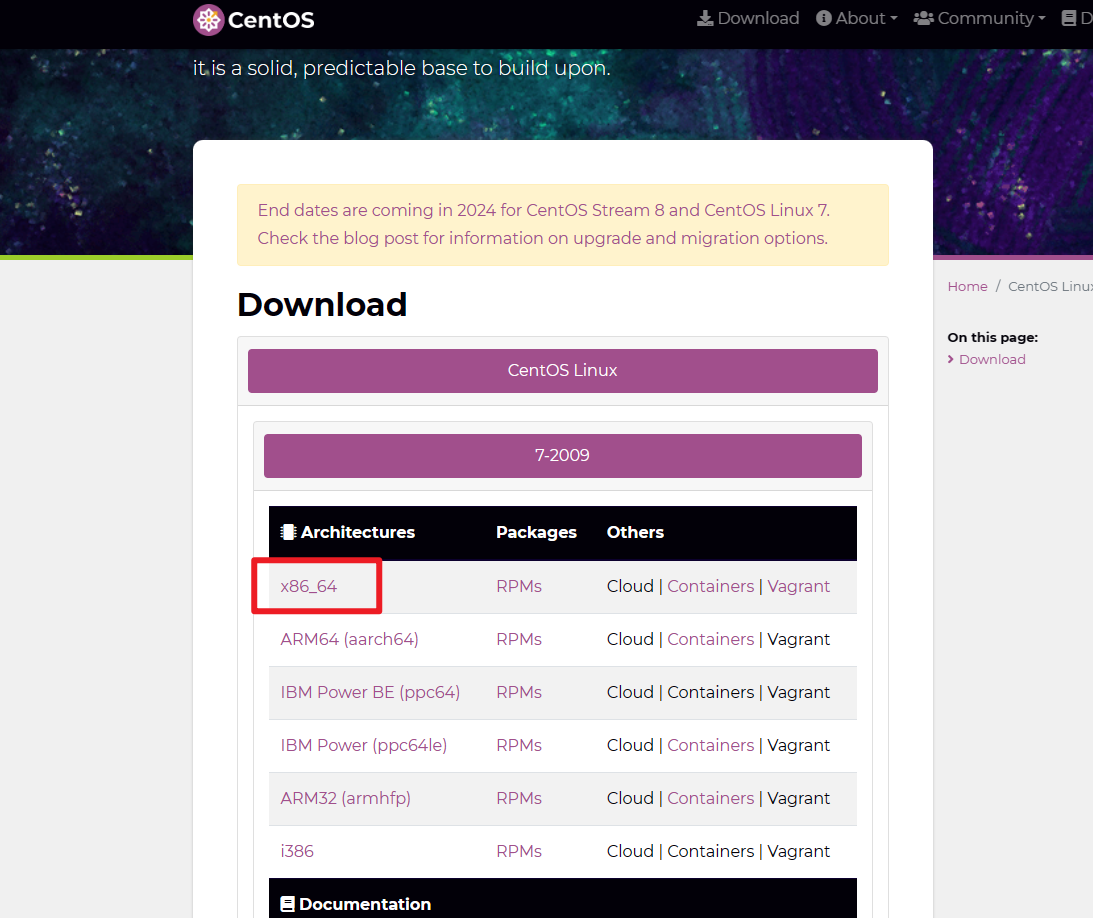Viewport: 1093px width, 918px height.
Task: Jump to Download under On this page
Action: click(992, 360)
